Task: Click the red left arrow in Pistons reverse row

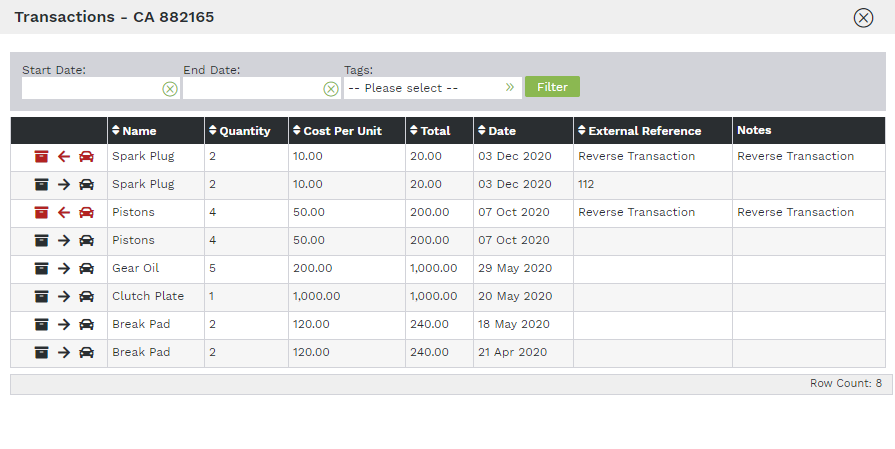Action: (x=64, y=212)
